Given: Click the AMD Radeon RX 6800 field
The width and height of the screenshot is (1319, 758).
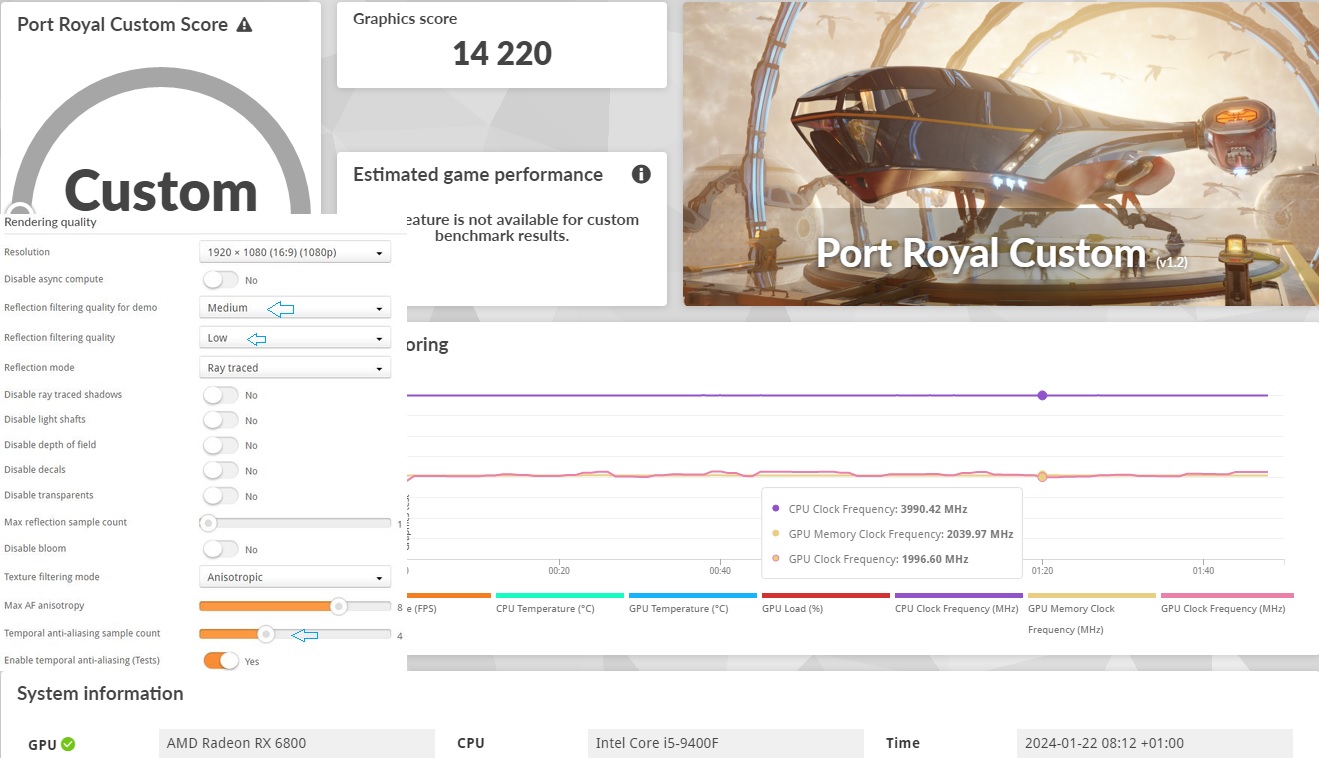Looking at the screenshot, I should click(x=297, y=743).
